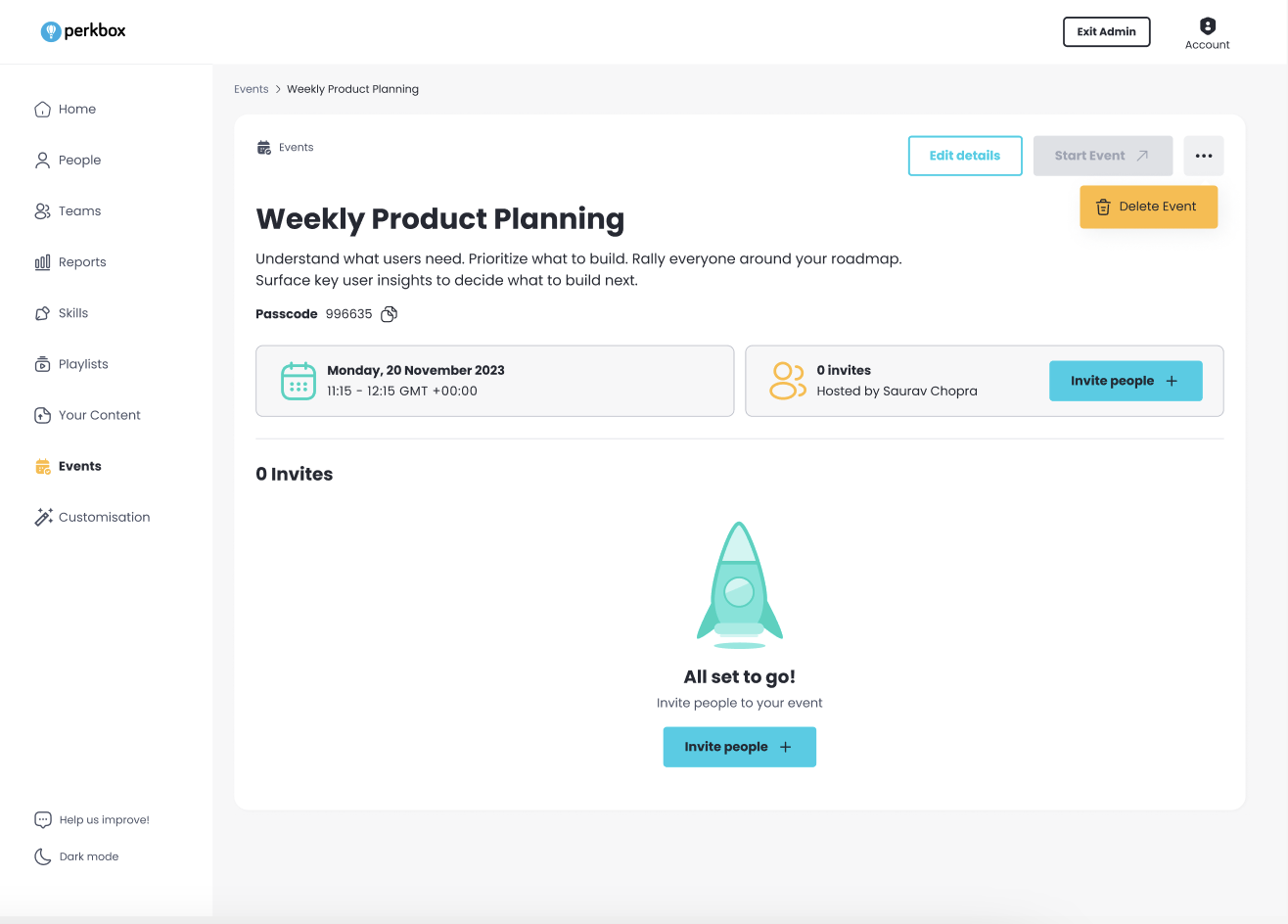
Task: Click the Your Content icon
Action: click(42, 415)
